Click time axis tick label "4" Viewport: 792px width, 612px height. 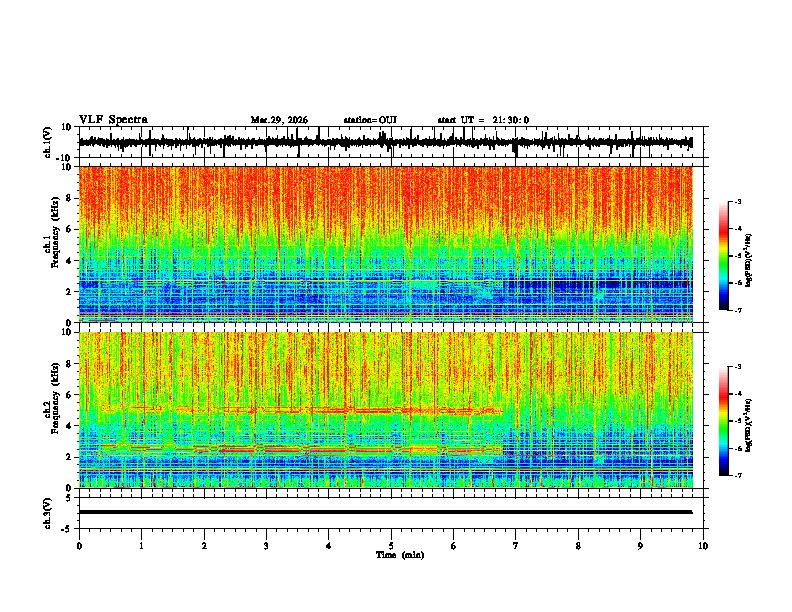pyautogui.click(x=329, y=546)
